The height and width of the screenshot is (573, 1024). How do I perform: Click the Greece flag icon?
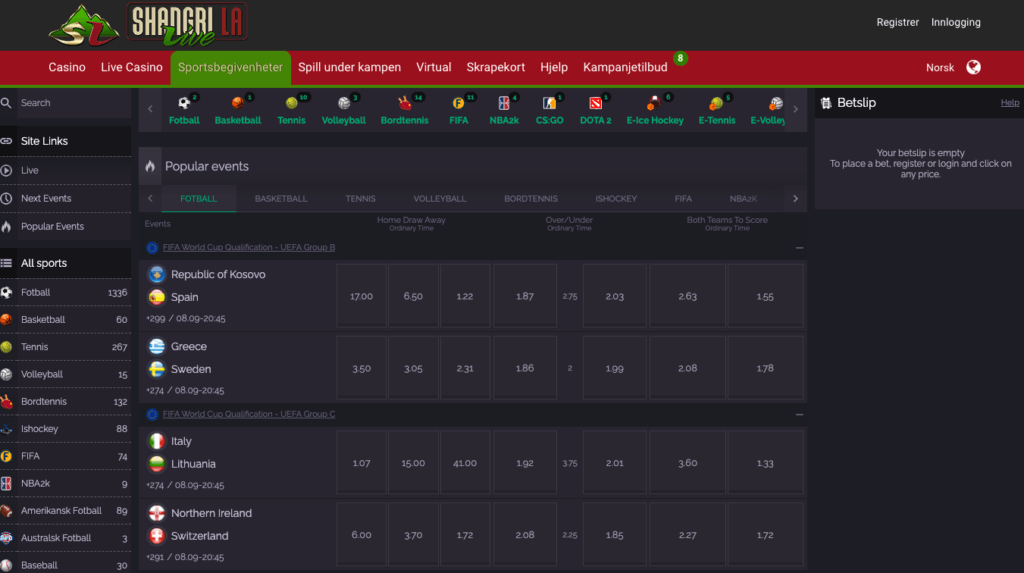pos(157,346)
